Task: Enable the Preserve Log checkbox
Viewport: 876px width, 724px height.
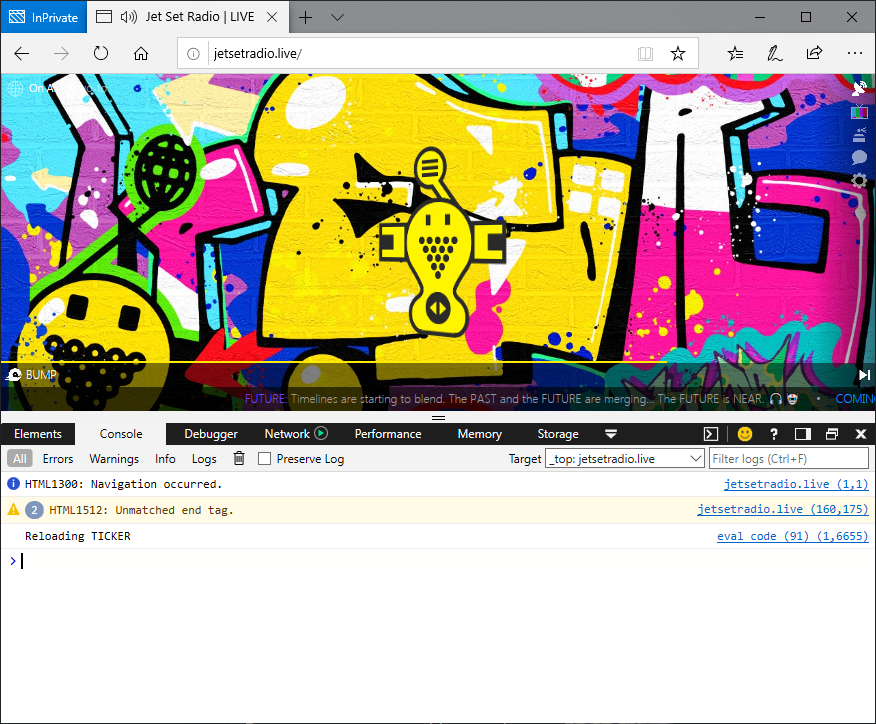Action: (x=264, y=459)
